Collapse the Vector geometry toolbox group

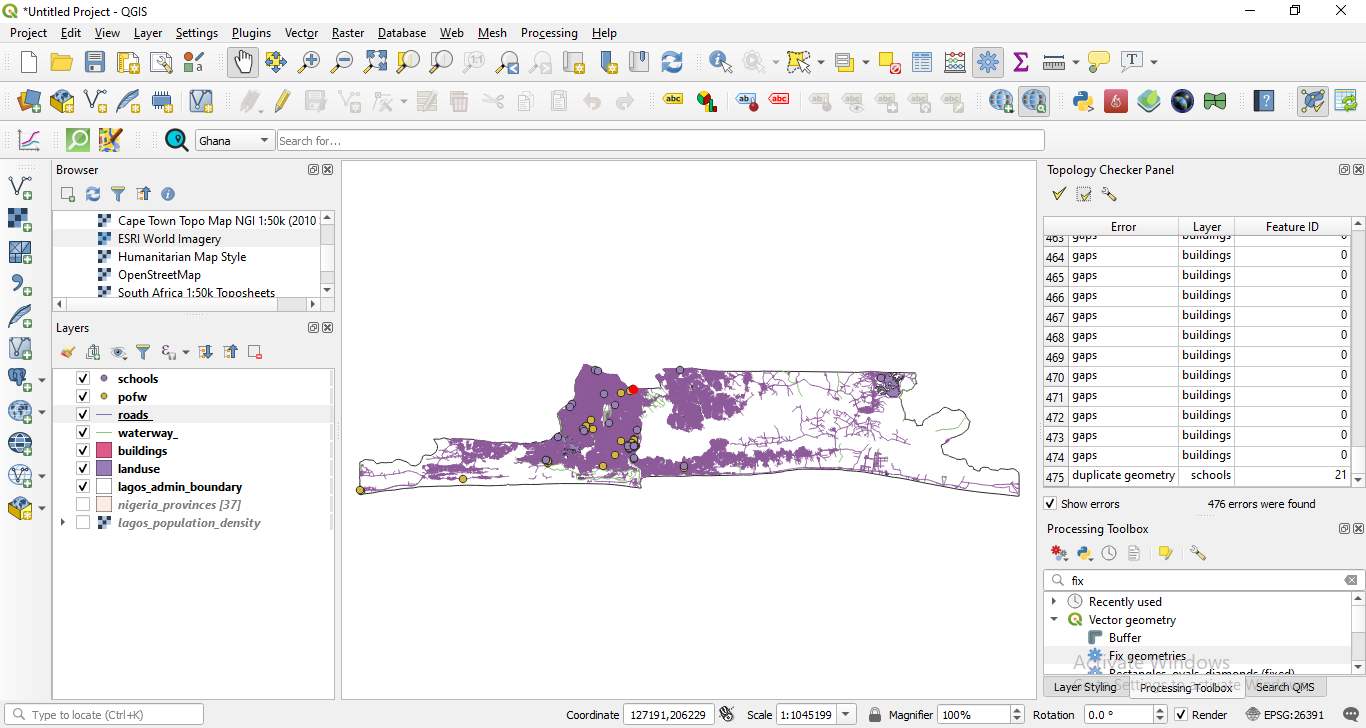(x=1054, y=620)
